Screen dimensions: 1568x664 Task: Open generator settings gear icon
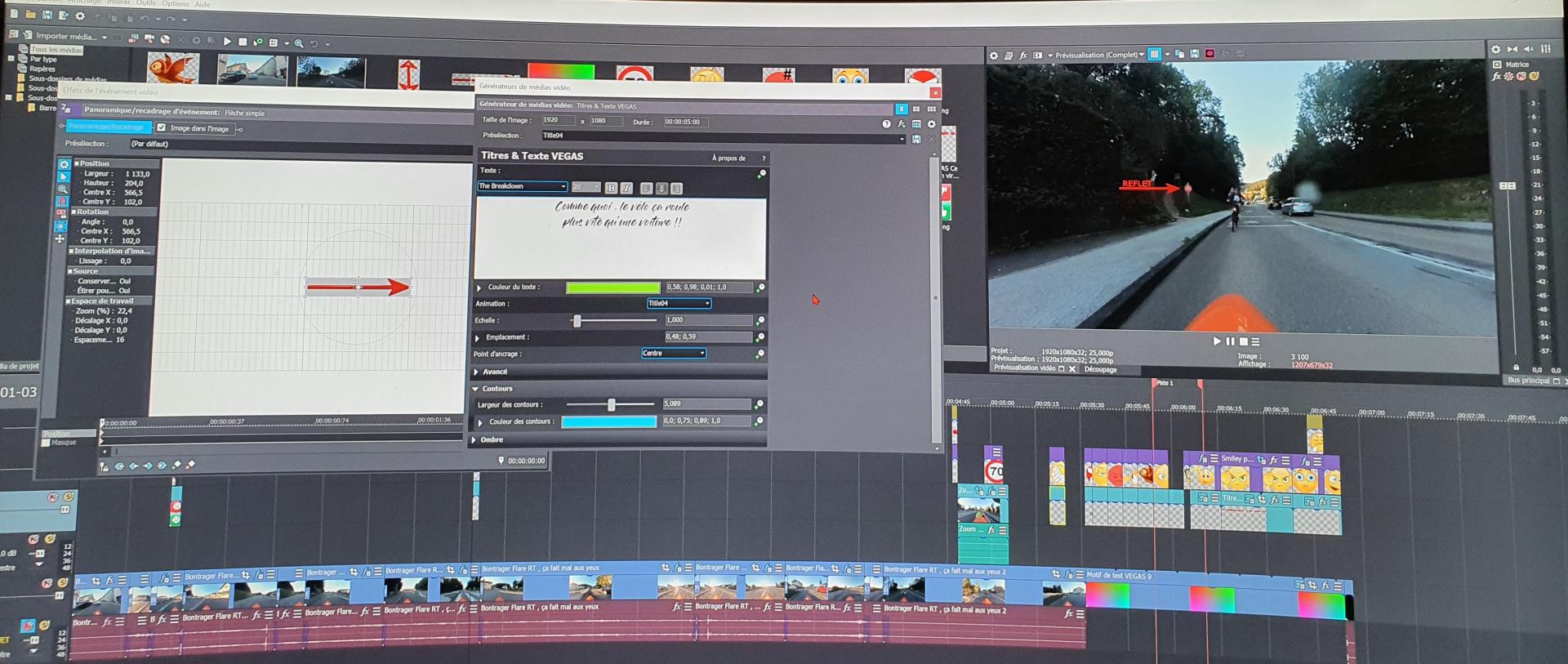point(931,124)
